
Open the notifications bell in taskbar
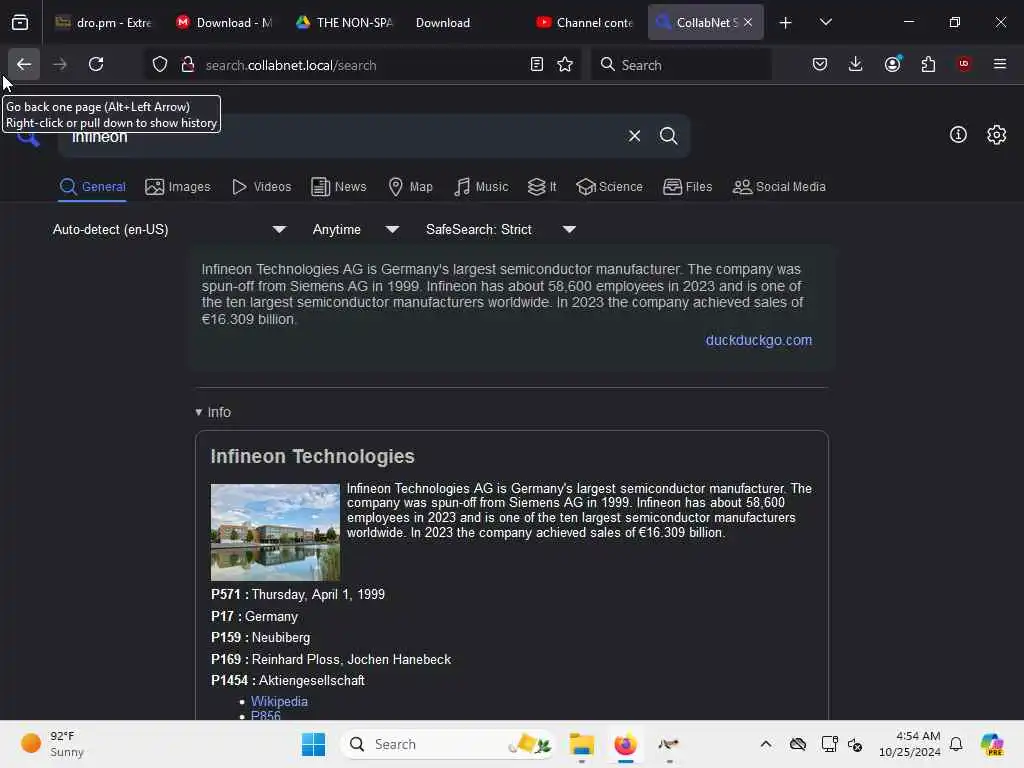point(956,744)
